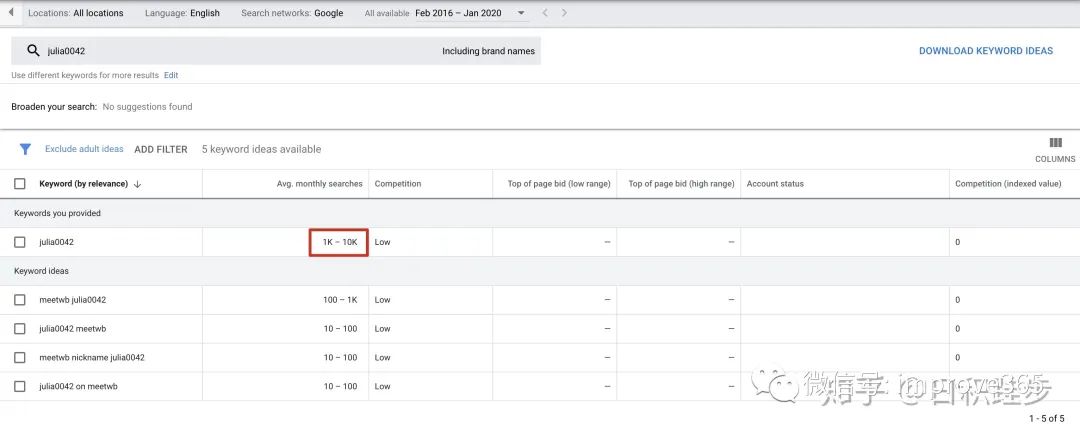Screen dimensions: 1080x435
Task: Change Search networks: Google setting
Action: click(x=292, y=13)
